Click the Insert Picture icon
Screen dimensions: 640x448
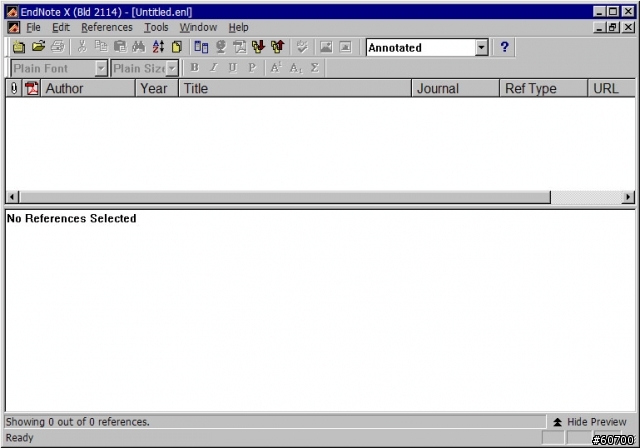(x=326, y=47)
